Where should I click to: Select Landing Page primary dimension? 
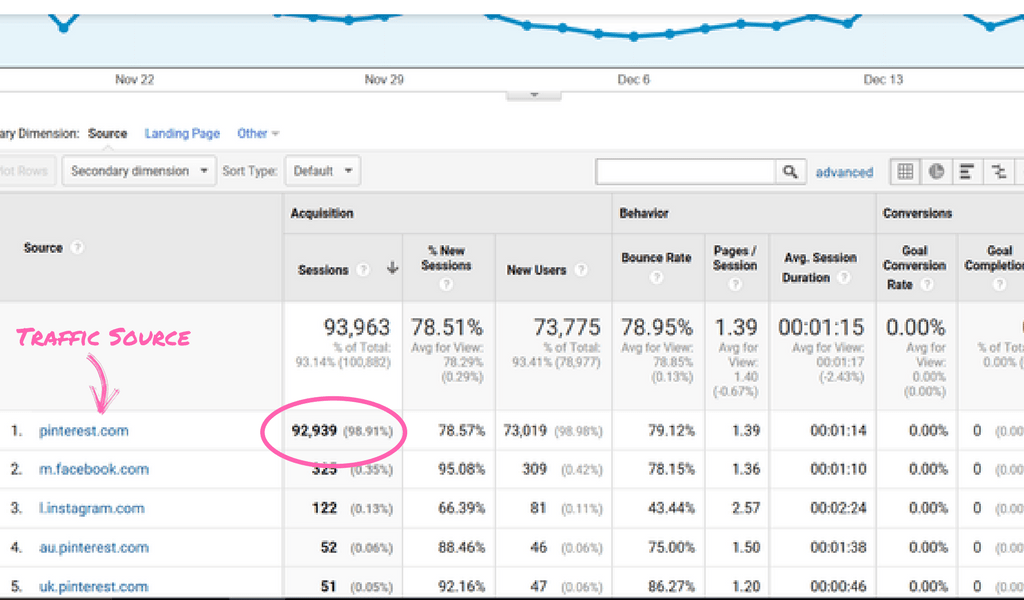(x=182, y=133)
